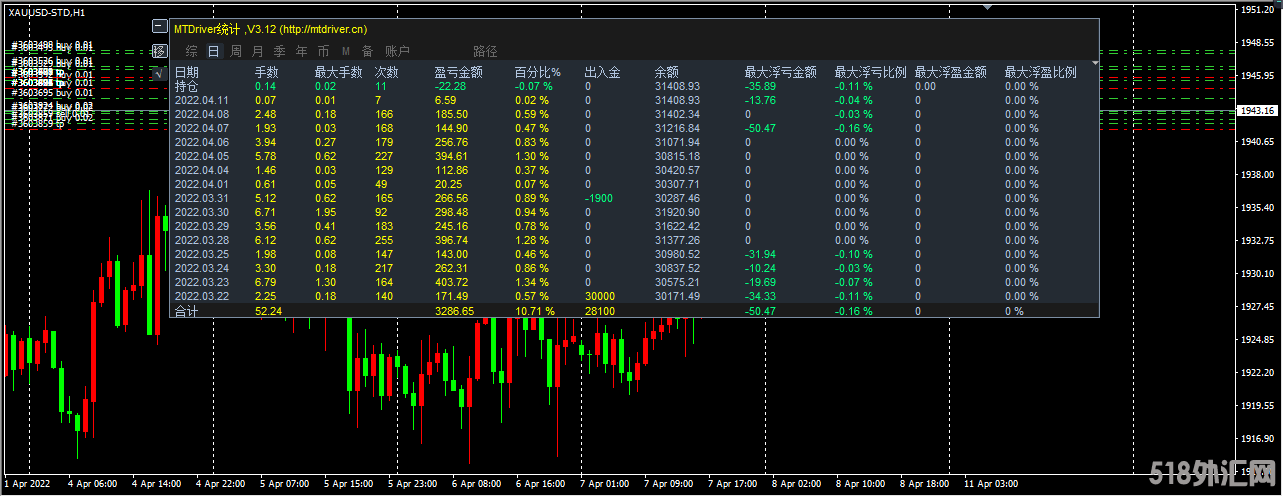Open the 周 weekly statistics tab
This screenshot has width=1283, height=497.
235,51
